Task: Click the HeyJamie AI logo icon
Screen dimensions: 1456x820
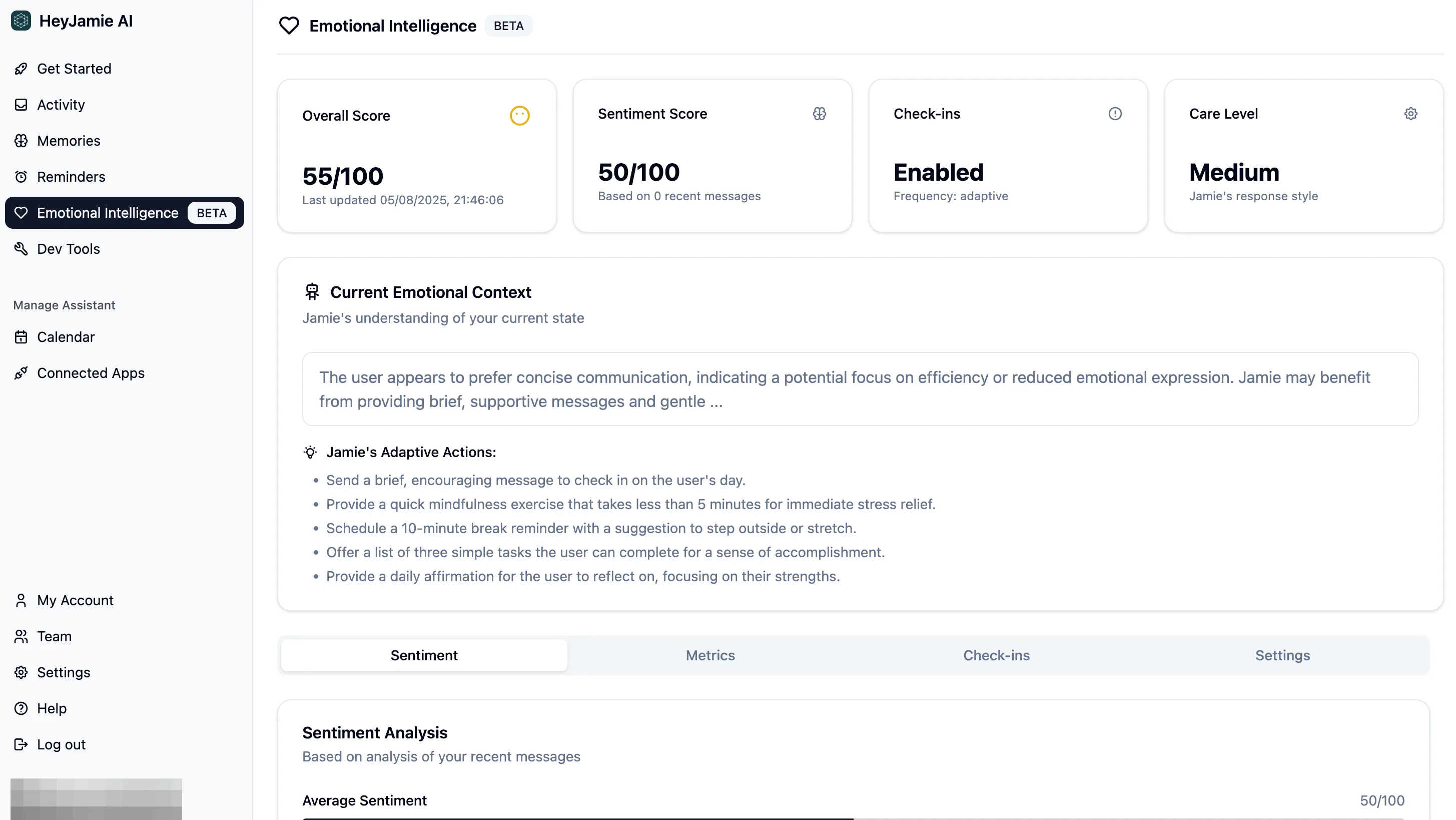Action: (x=21, y=21)
